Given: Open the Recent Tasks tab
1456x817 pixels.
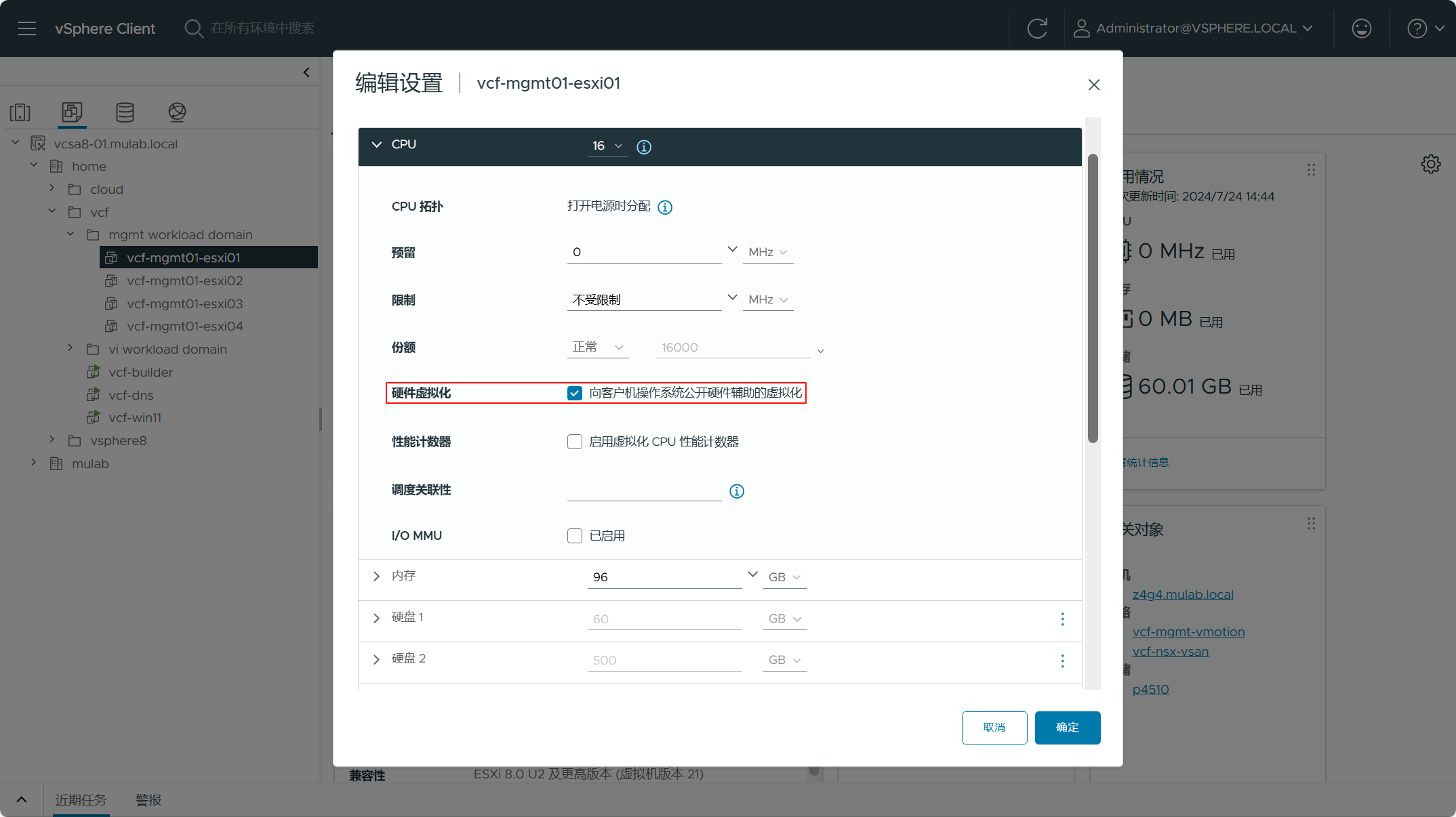Looking at the screenshot, I should pyautogui.click(x=81, y=800).
